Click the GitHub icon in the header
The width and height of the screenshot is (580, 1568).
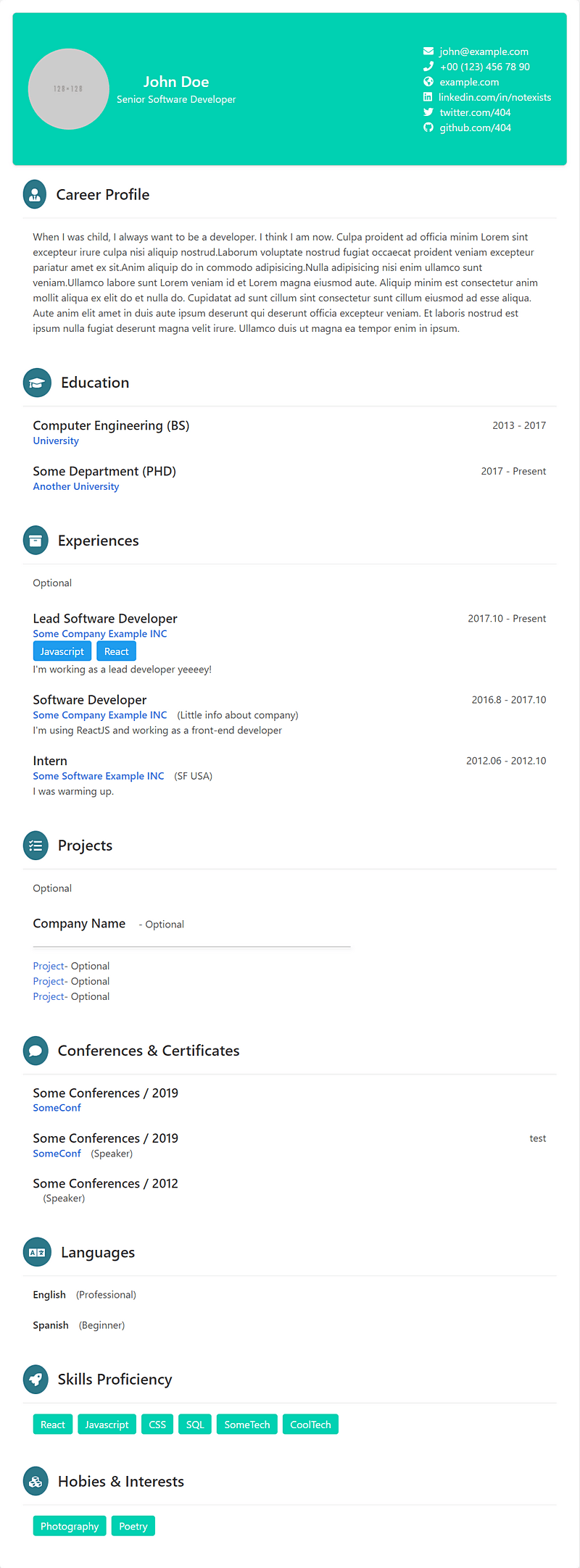click(x=428, y=128)
